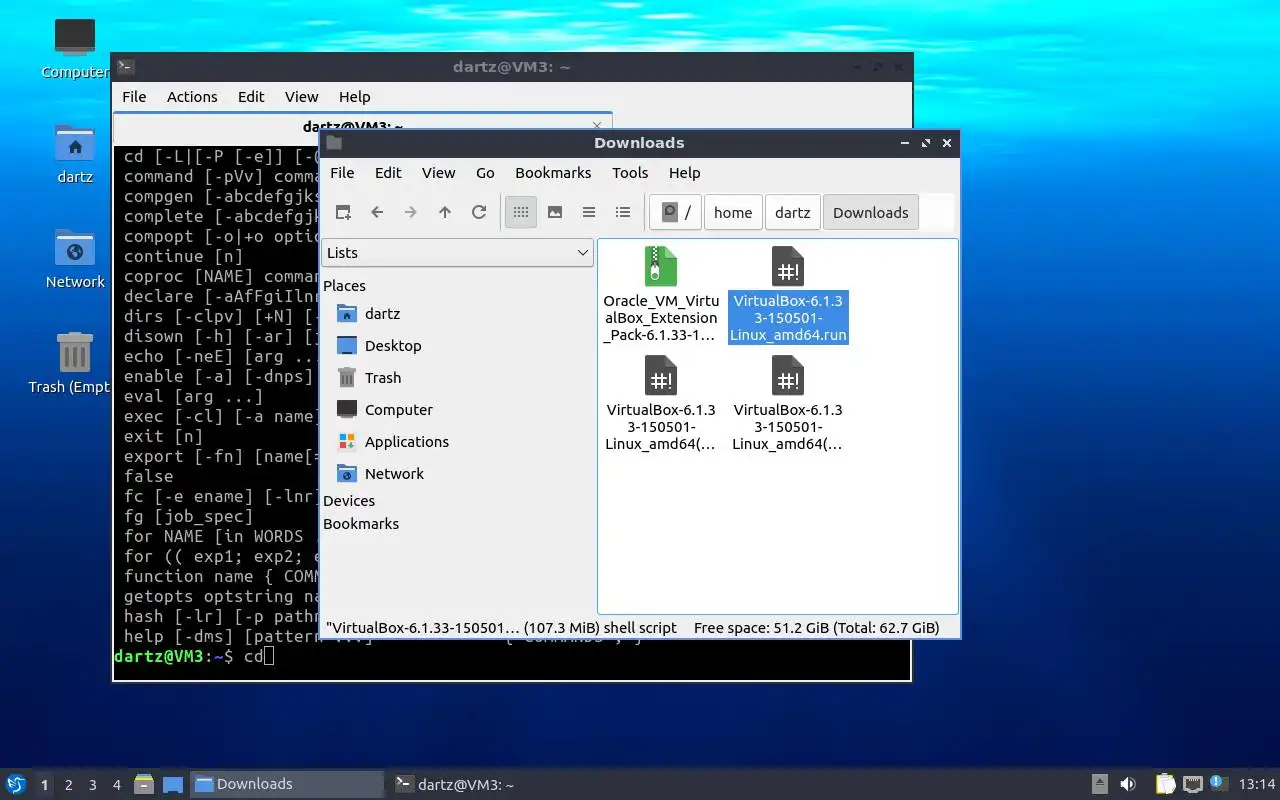1280x800 pixels.
Task: Switch to workspace 2
Action: pos(68,785)
